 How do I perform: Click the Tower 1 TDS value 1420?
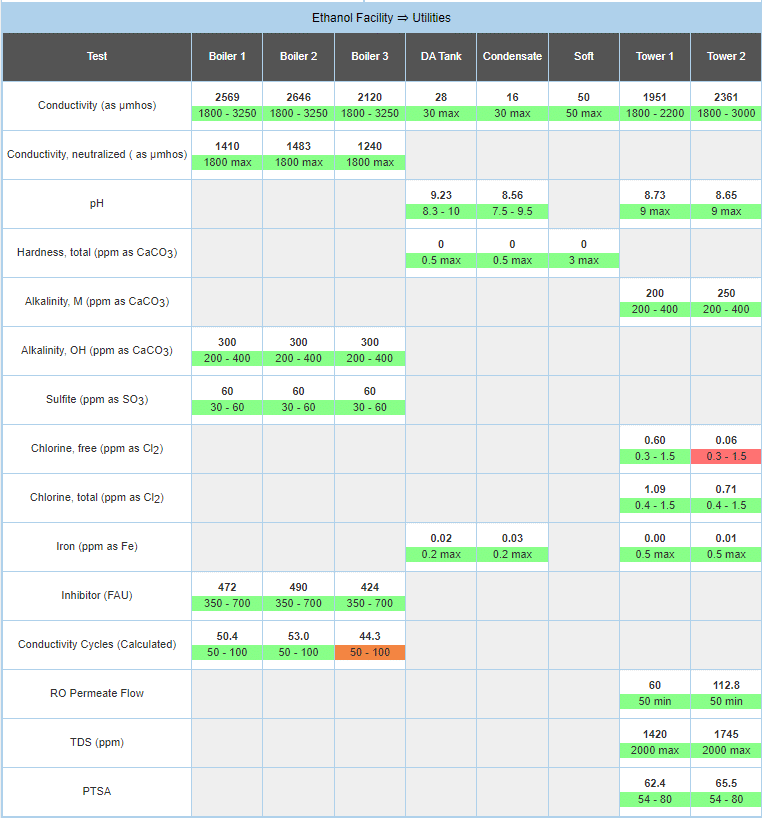pyautogui.click(x=655, y=734)
